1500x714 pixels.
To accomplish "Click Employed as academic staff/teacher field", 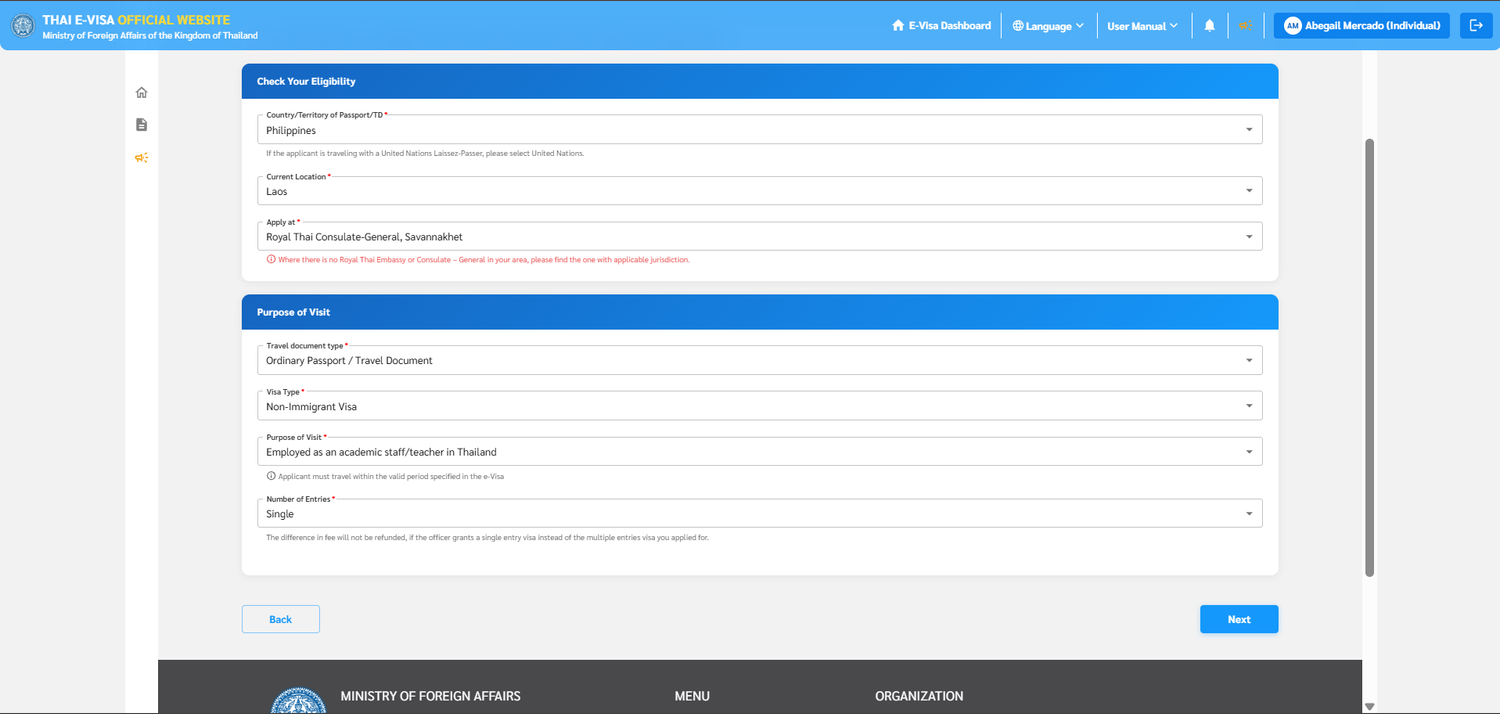I will (759, 451).
